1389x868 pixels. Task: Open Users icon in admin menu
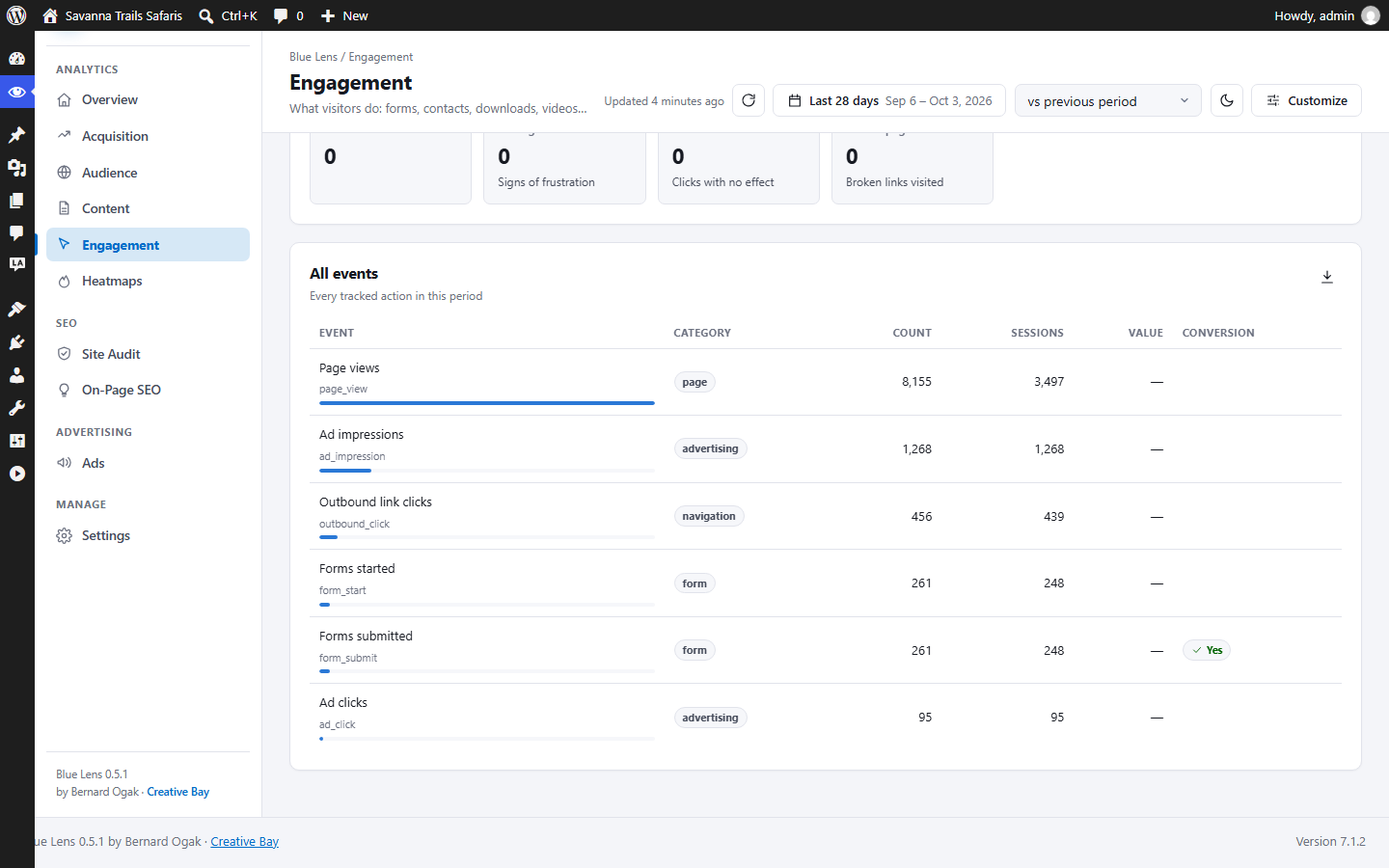pyautogui.click(x=16, y=375)
